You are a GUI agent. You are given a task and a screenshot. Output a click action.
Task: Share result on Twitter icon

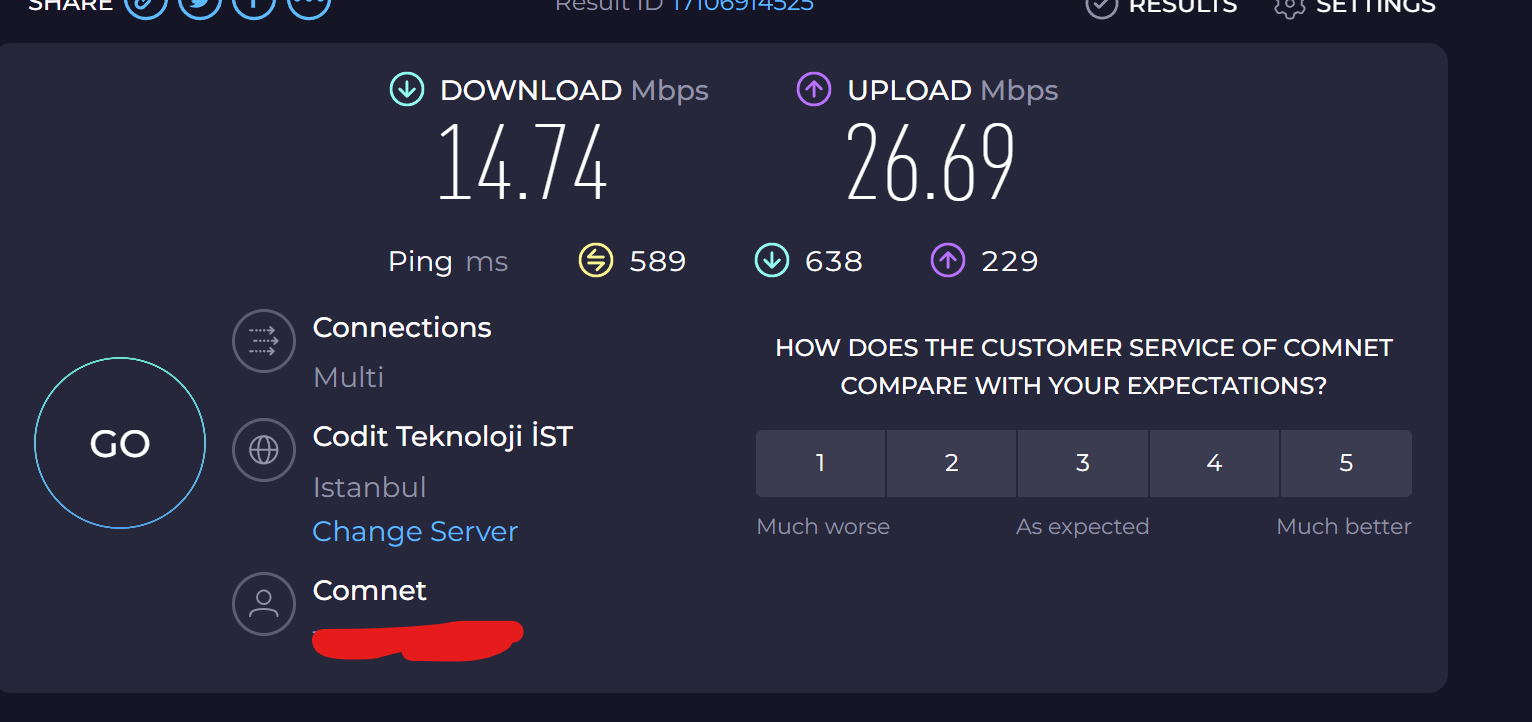coord(200,5)
